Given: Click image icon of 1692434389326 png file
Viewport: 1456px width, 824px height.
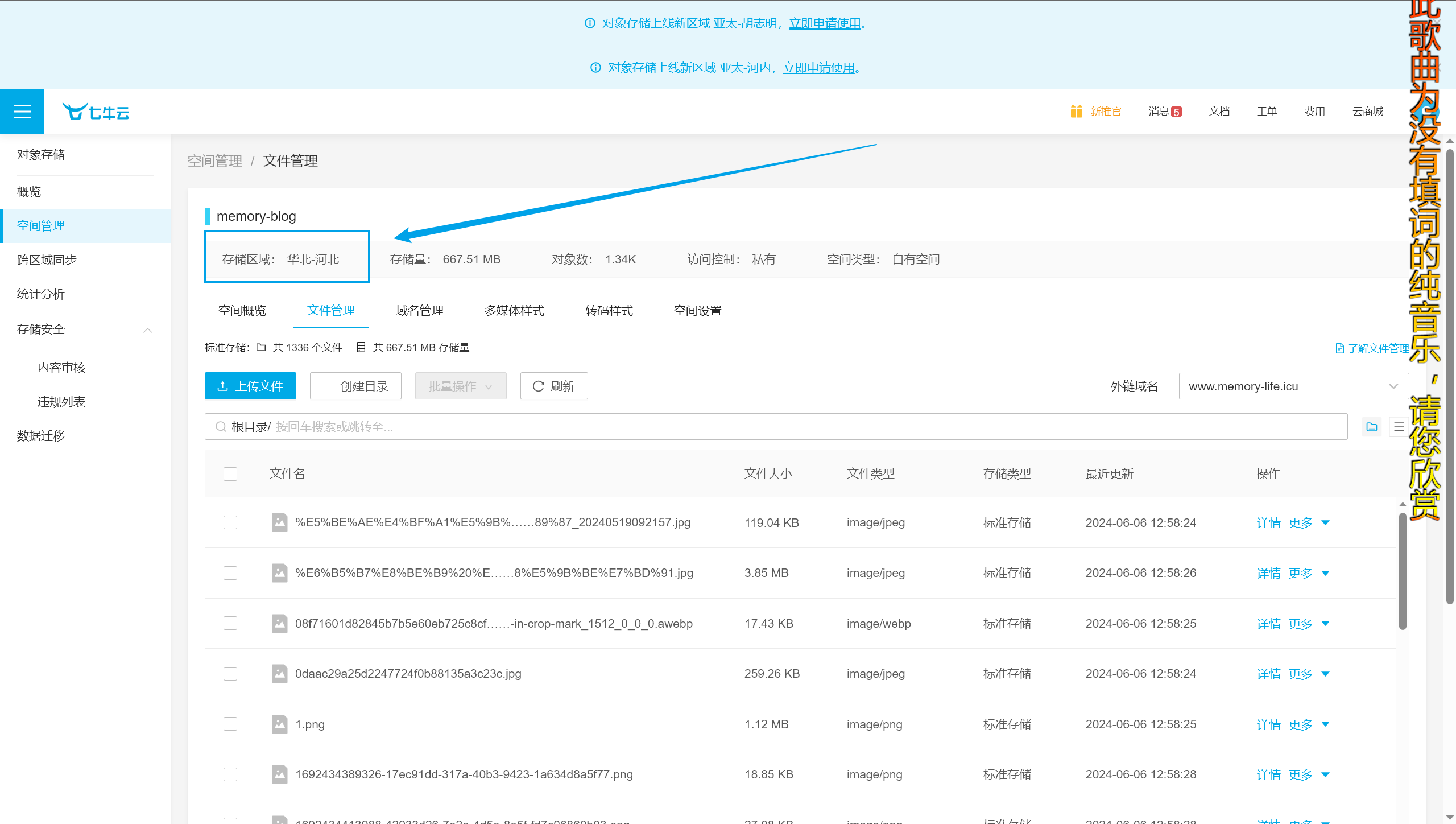Looking at the screenshot, I should click(x=279, y=774).
